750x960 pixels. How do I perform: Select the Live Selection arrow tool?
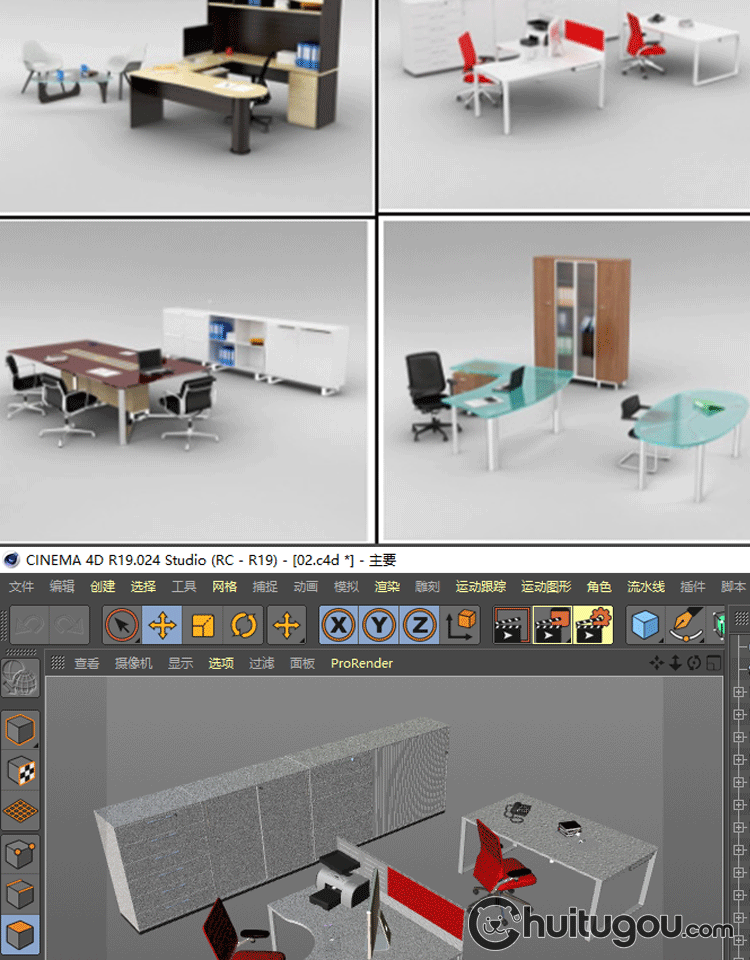[122, 626]
